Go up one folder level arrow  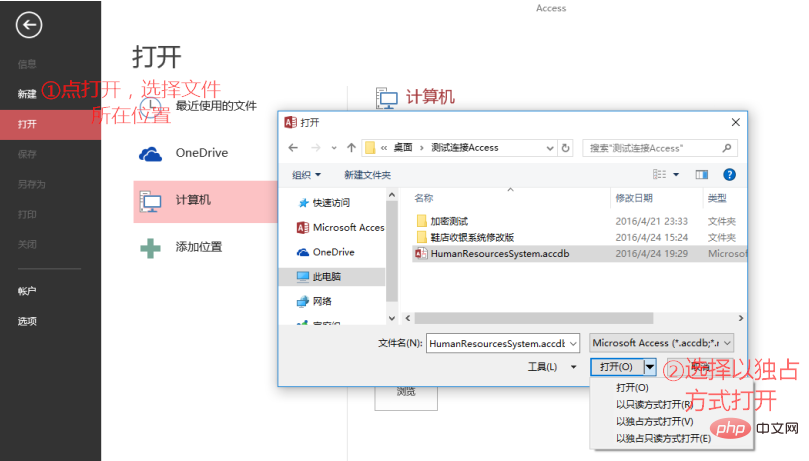(x=351, y=148)
